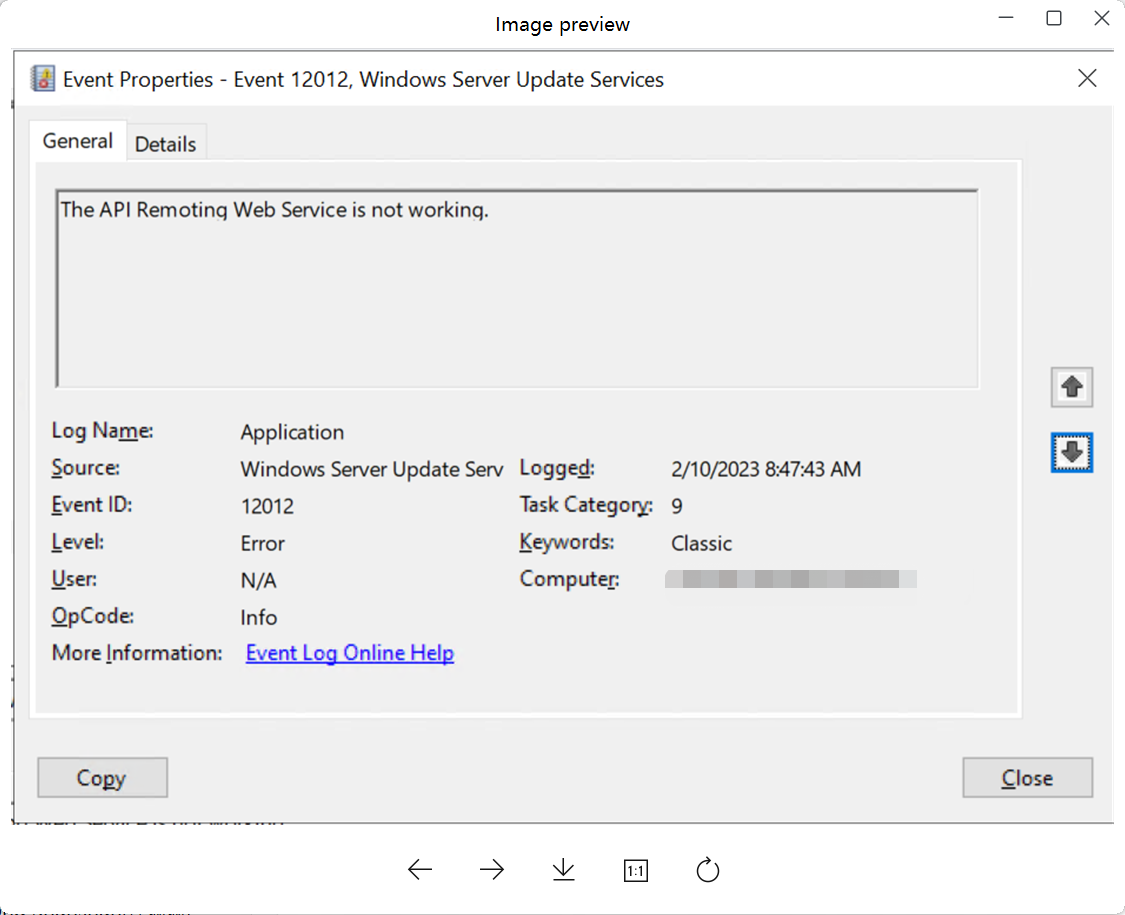Select the Log Name value Application
This screenshot has height=915, width=1125.
pos(292,432)
